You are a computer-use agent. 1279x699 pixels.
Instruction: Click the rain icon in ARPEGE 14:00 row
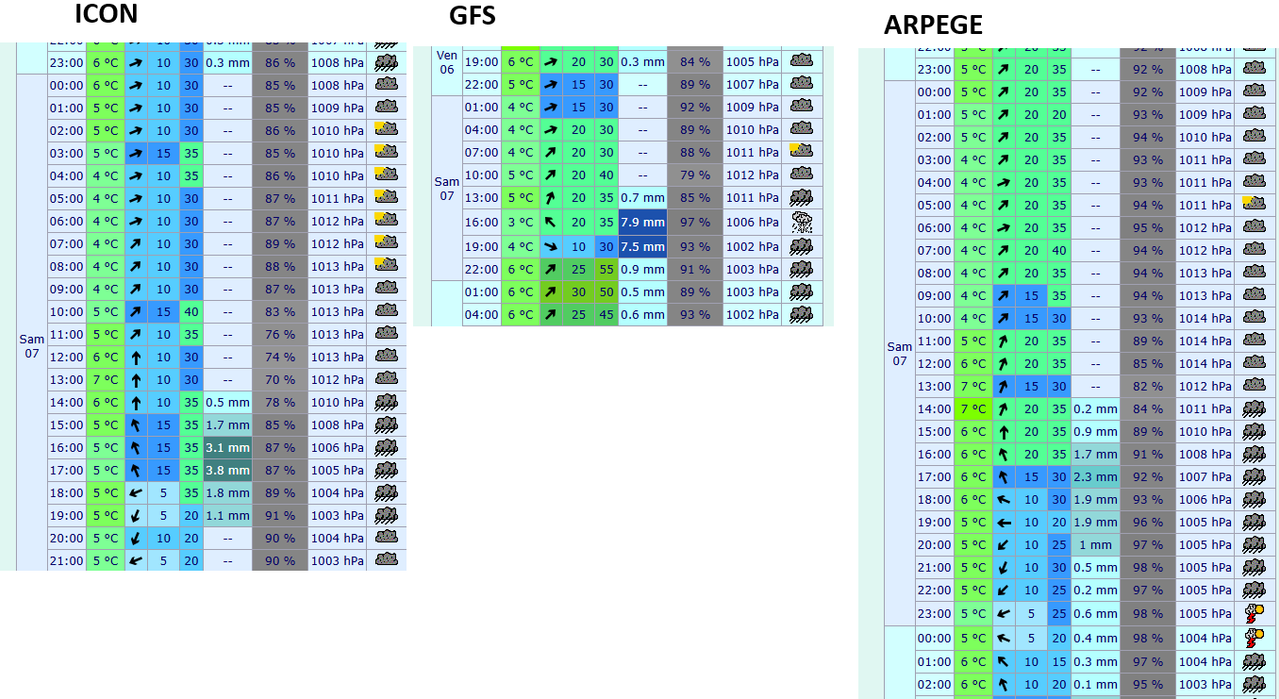click(x=1254, y=408)
